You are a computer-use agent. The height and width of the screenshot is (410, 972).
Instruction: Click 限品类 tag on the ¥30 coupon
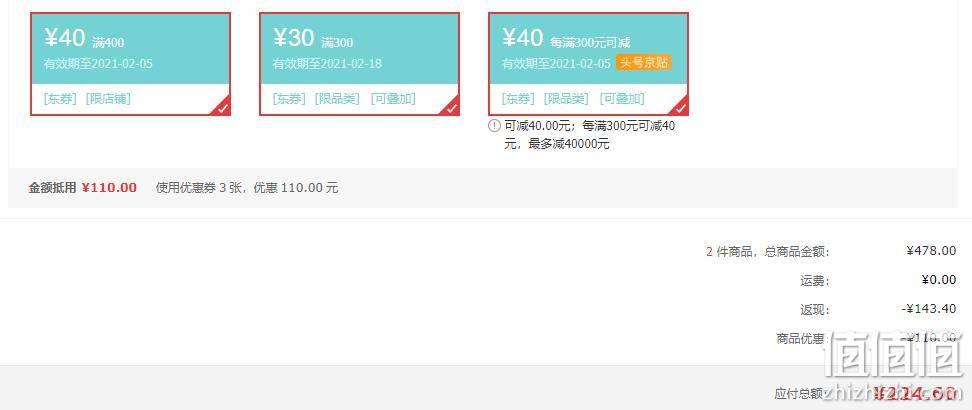click(x=337, y=99)
